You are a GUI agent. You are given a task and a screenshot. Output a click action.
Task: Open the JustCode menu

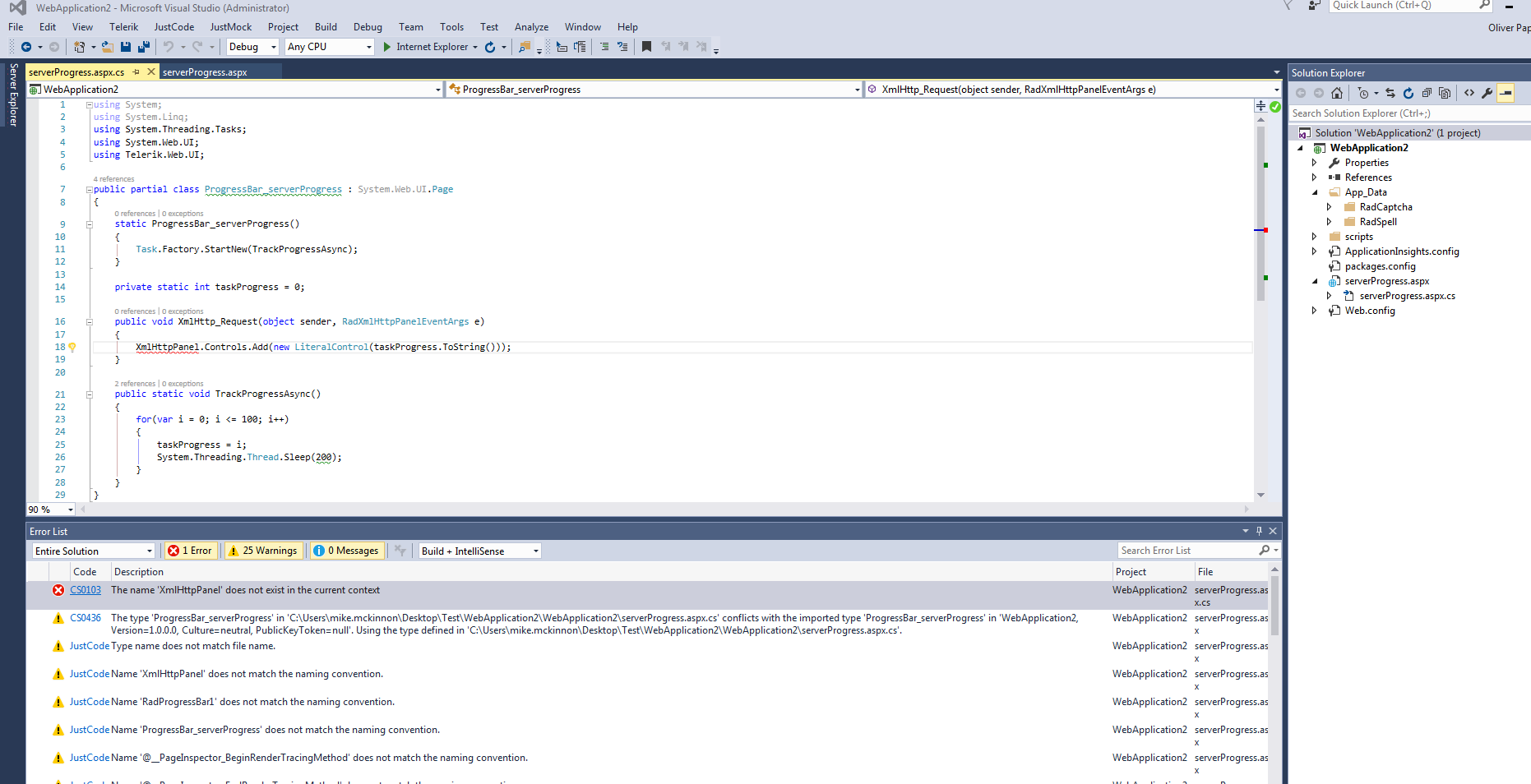tap(174, 27)
